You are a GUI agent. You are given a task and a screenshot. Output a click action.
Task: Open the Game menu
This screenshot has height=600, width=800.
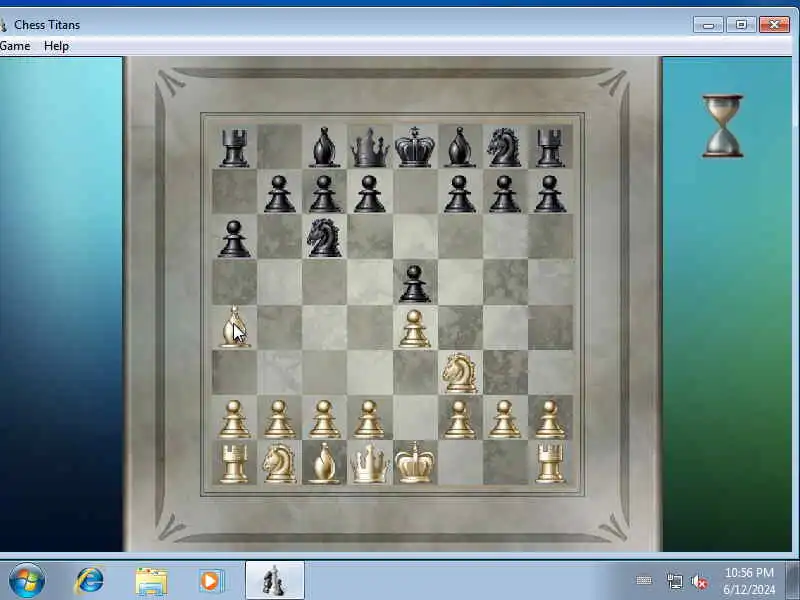click(x=15, y=46)
